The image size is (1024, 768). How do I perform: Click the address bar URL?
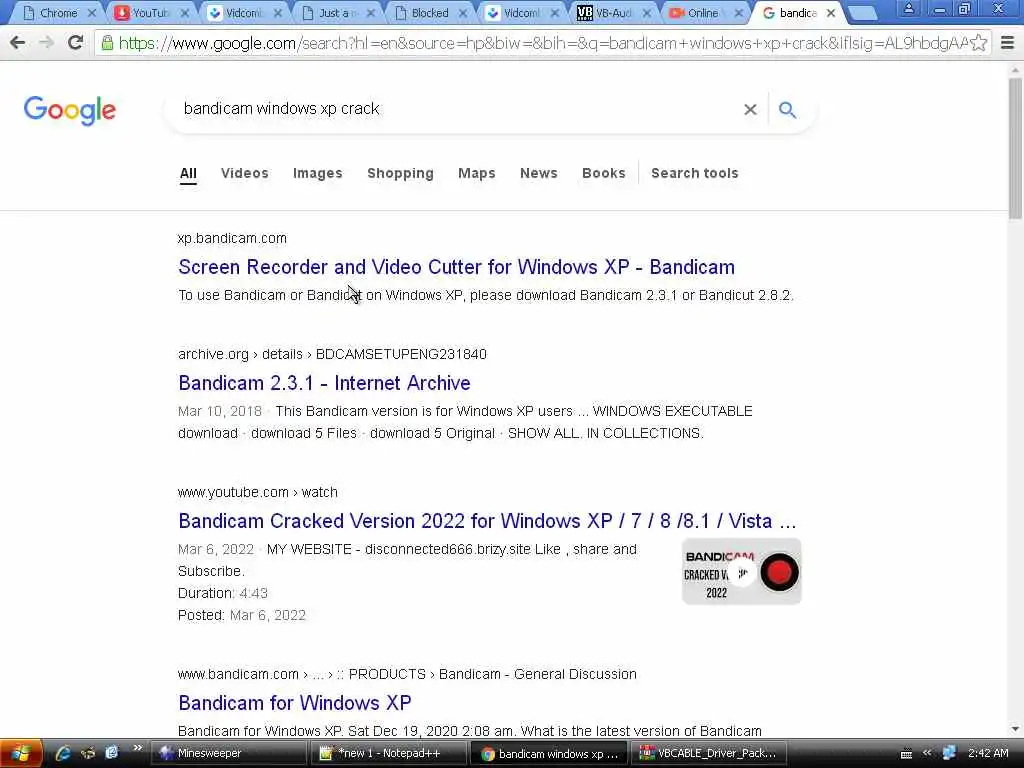tap(542, 43)
